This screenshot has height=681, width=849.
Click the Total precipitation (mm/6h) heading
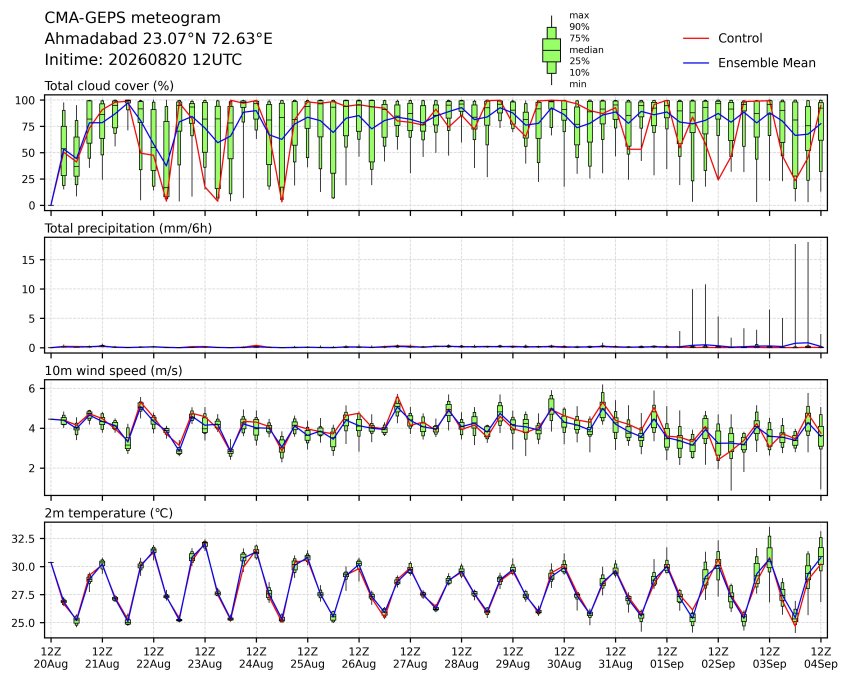click(x=128, y=228)
